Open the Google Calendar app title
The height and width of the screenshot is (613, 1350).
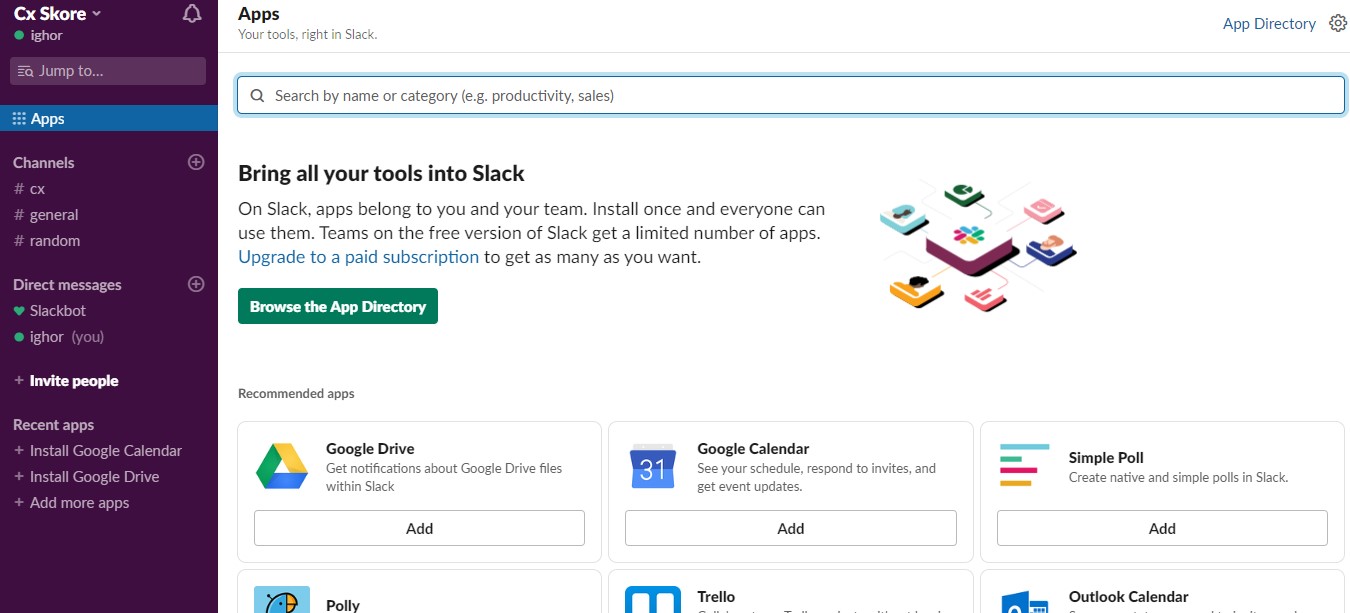753,448
